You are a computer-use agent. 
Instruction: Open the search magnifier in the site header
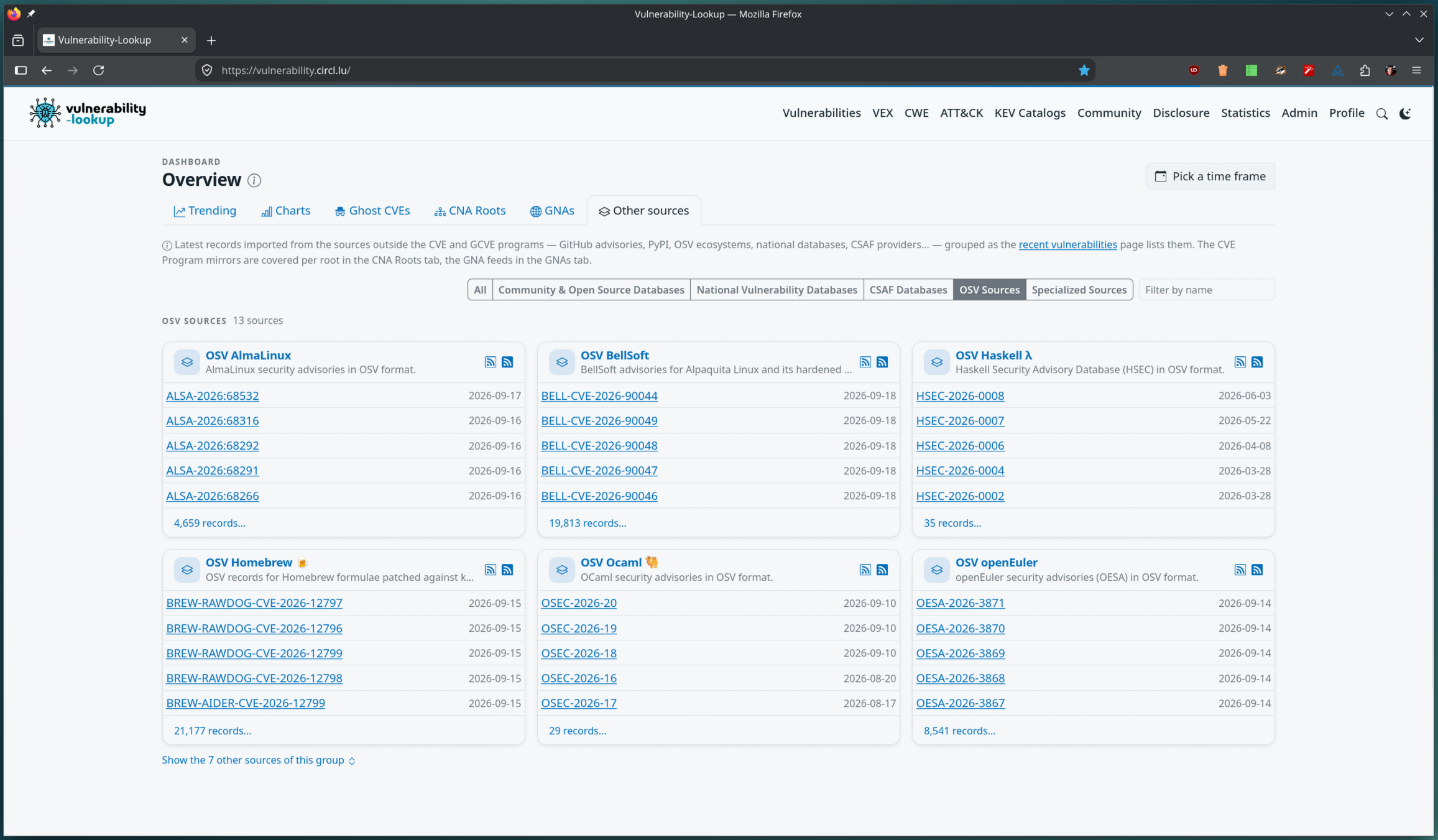[x=1382, y=114]
